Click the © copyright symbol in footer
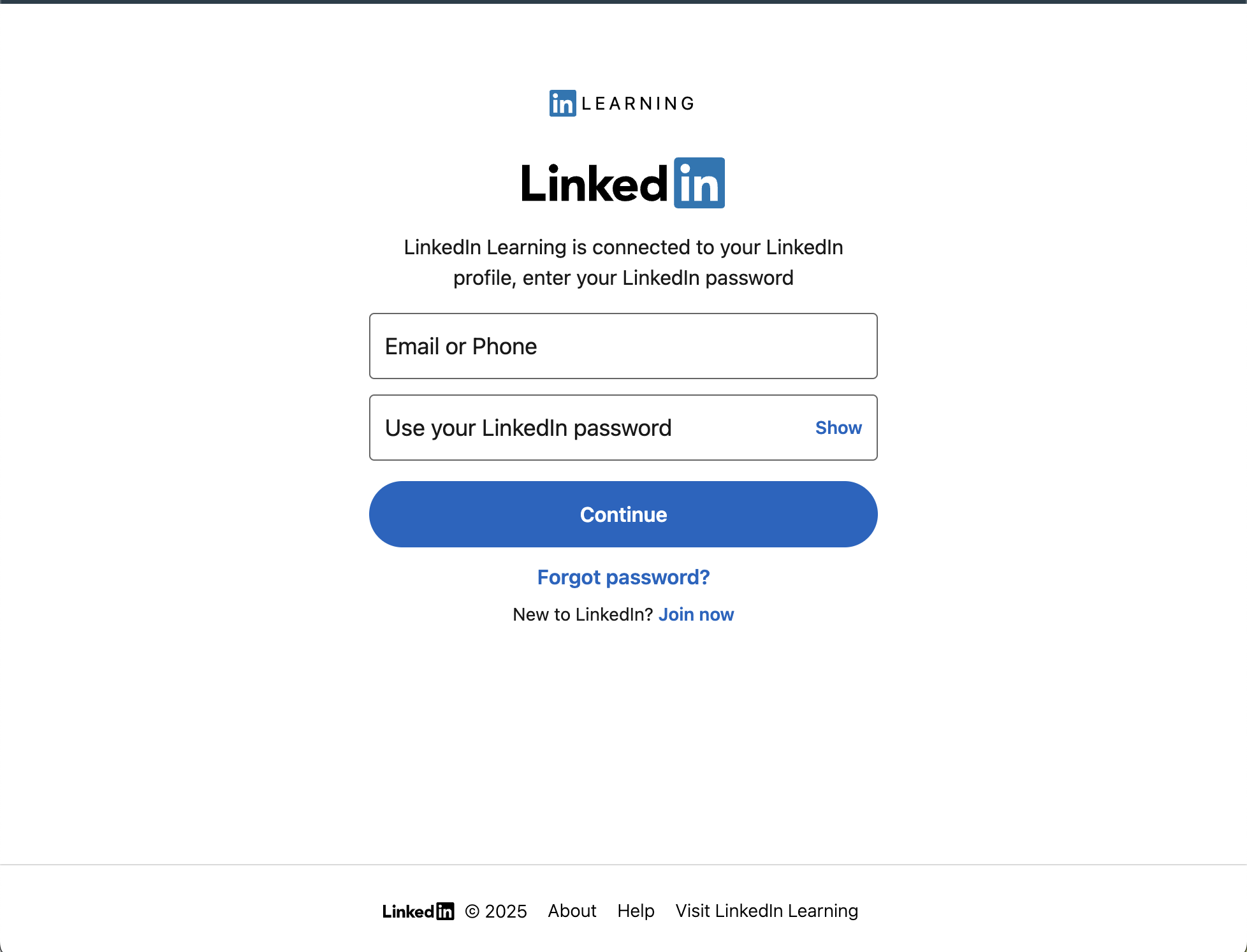Viewport: 1247px width, 952px height. coord(472,912)
